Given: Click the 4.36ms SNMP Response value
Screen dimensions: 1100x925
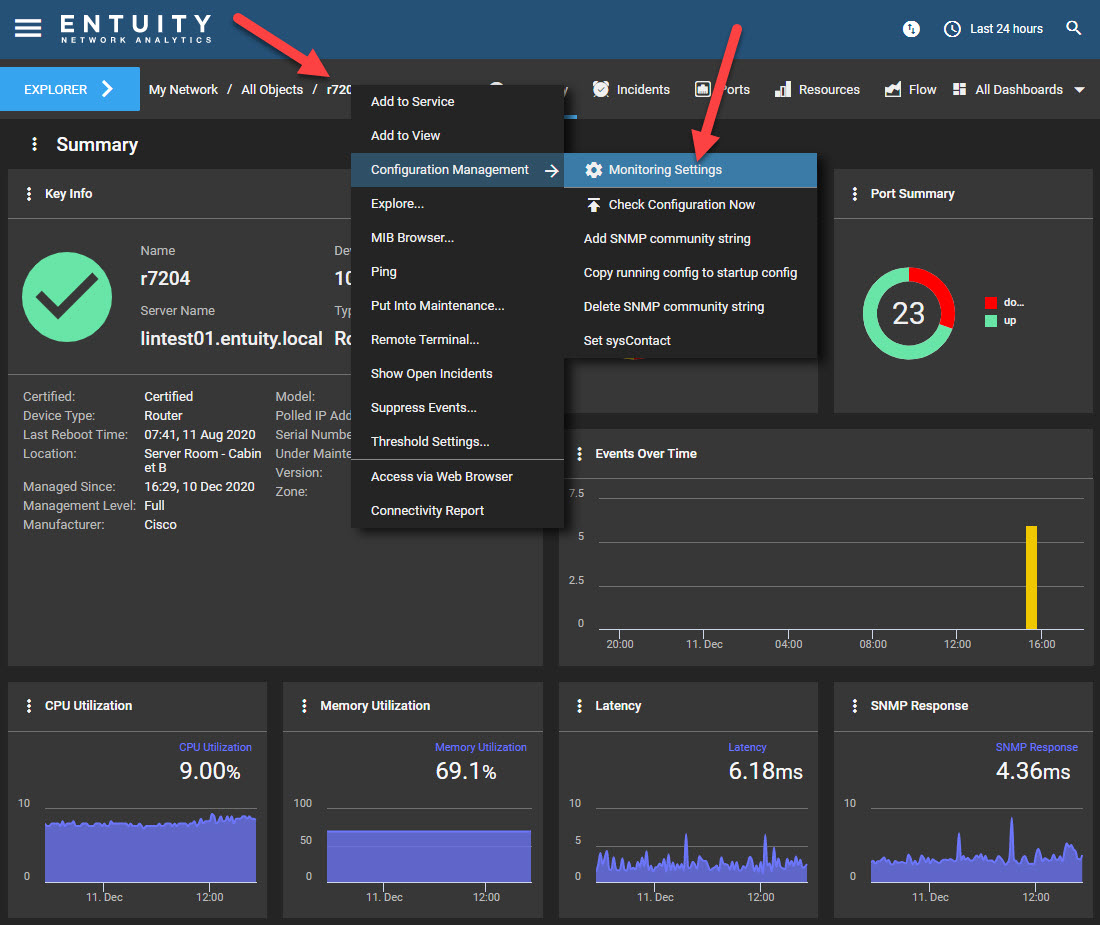Looking at the screenshot, I should click(1033, 771).
